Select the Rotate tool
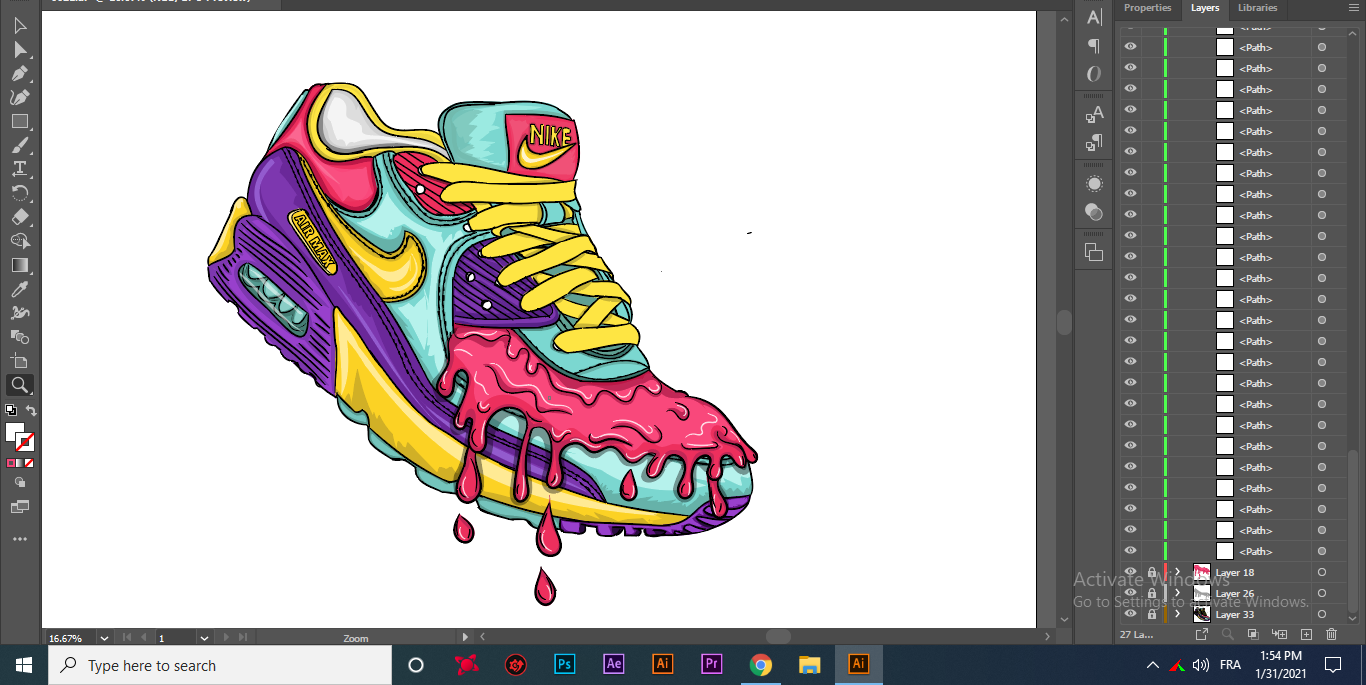1366x685 pixels. 19,193
